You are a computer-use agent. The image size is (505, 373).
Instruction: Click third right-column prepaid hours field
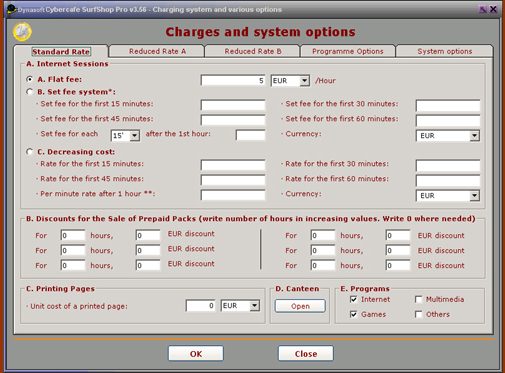point(323,265)
